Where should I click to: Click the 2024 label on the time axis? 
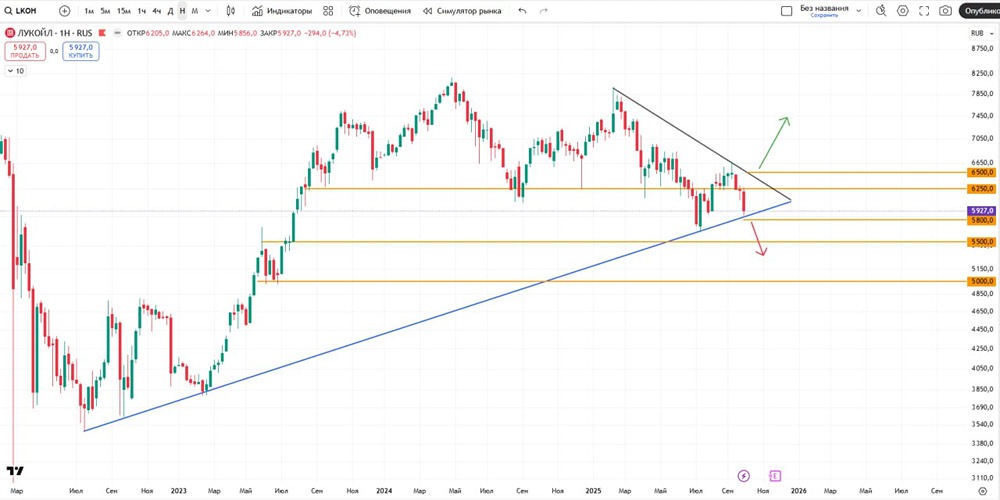(x=383, y=490)
